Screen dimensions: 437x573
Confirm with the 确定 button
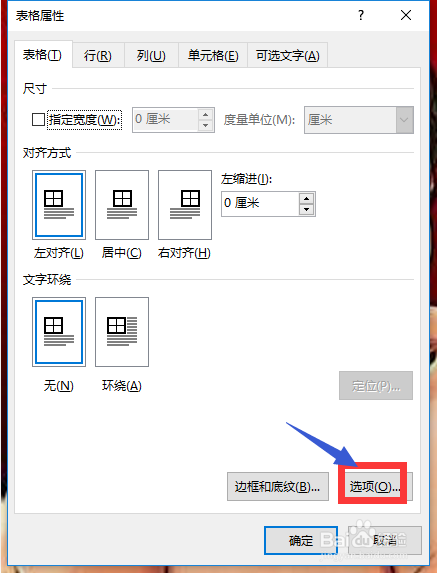point(301,540)
